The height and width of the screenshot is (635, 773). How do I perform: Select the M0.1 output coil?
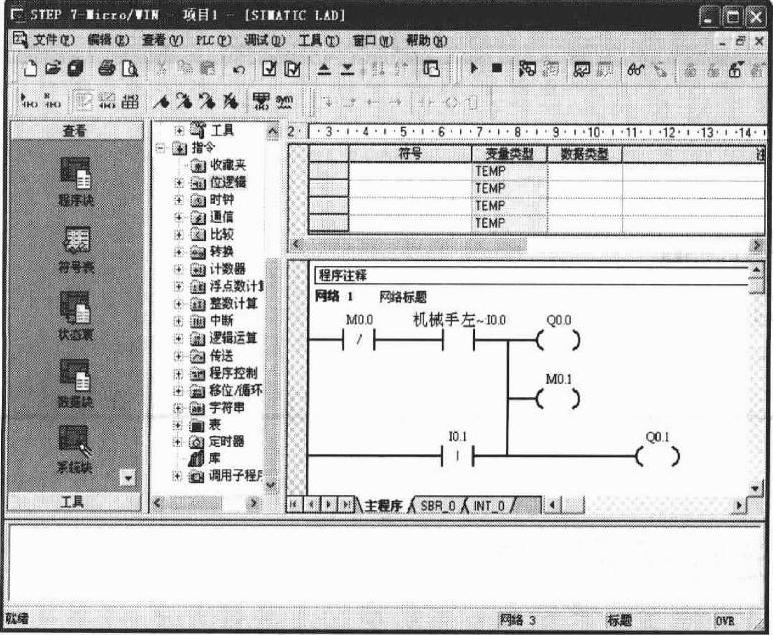tap(558, 398)
